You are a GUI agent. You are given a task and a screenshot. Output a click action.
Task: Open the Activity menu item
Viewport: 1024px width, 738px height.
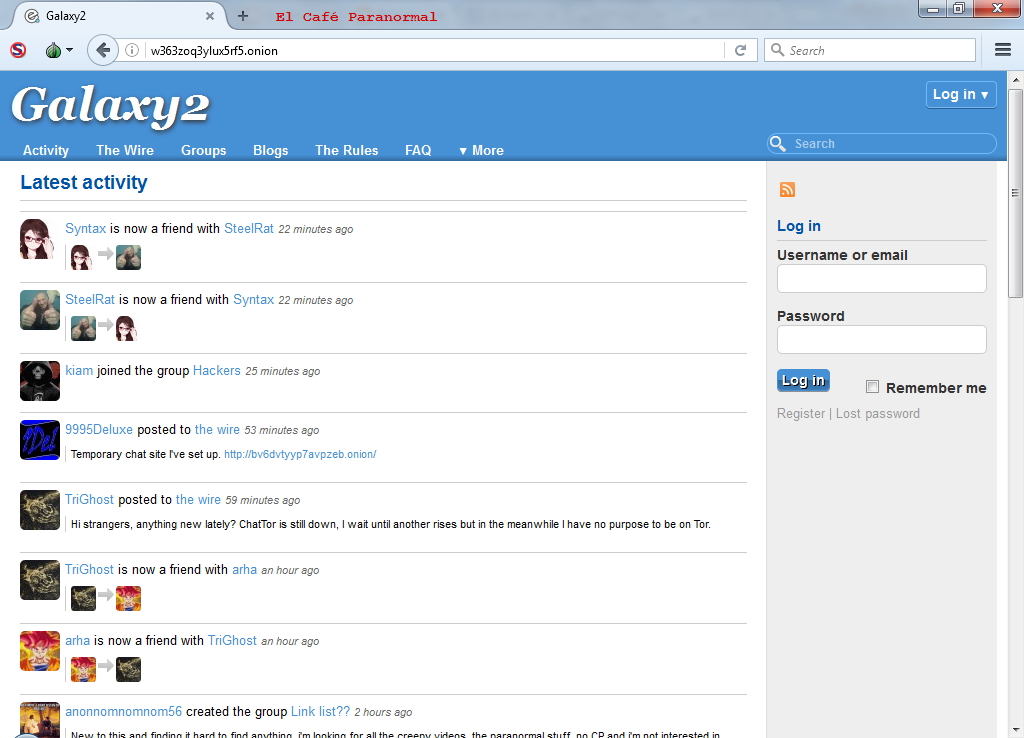point(46,150)
